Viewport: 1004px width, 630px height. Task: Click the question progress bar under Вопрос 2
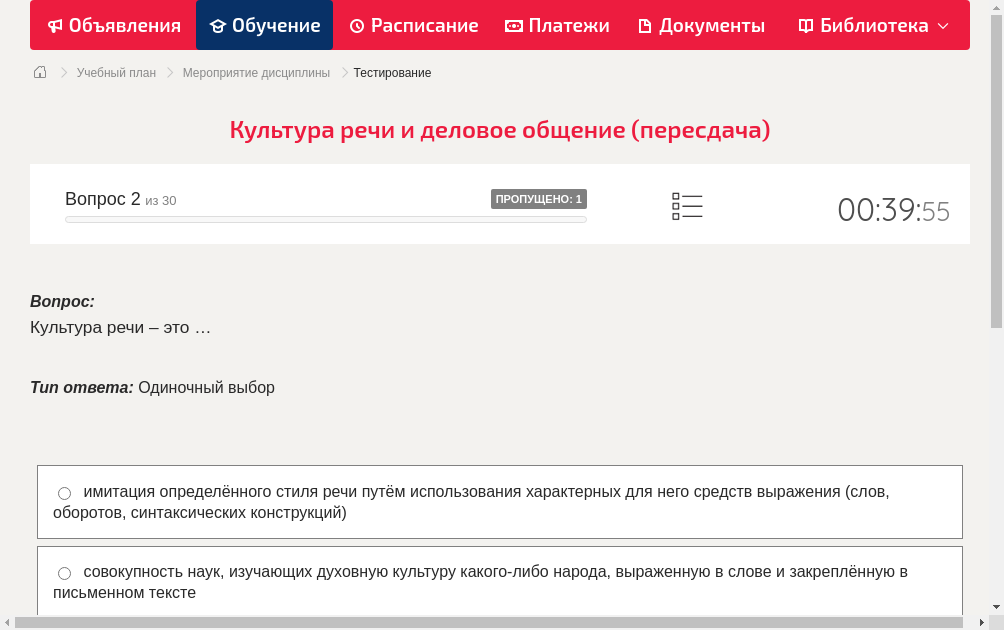[325, 219]
